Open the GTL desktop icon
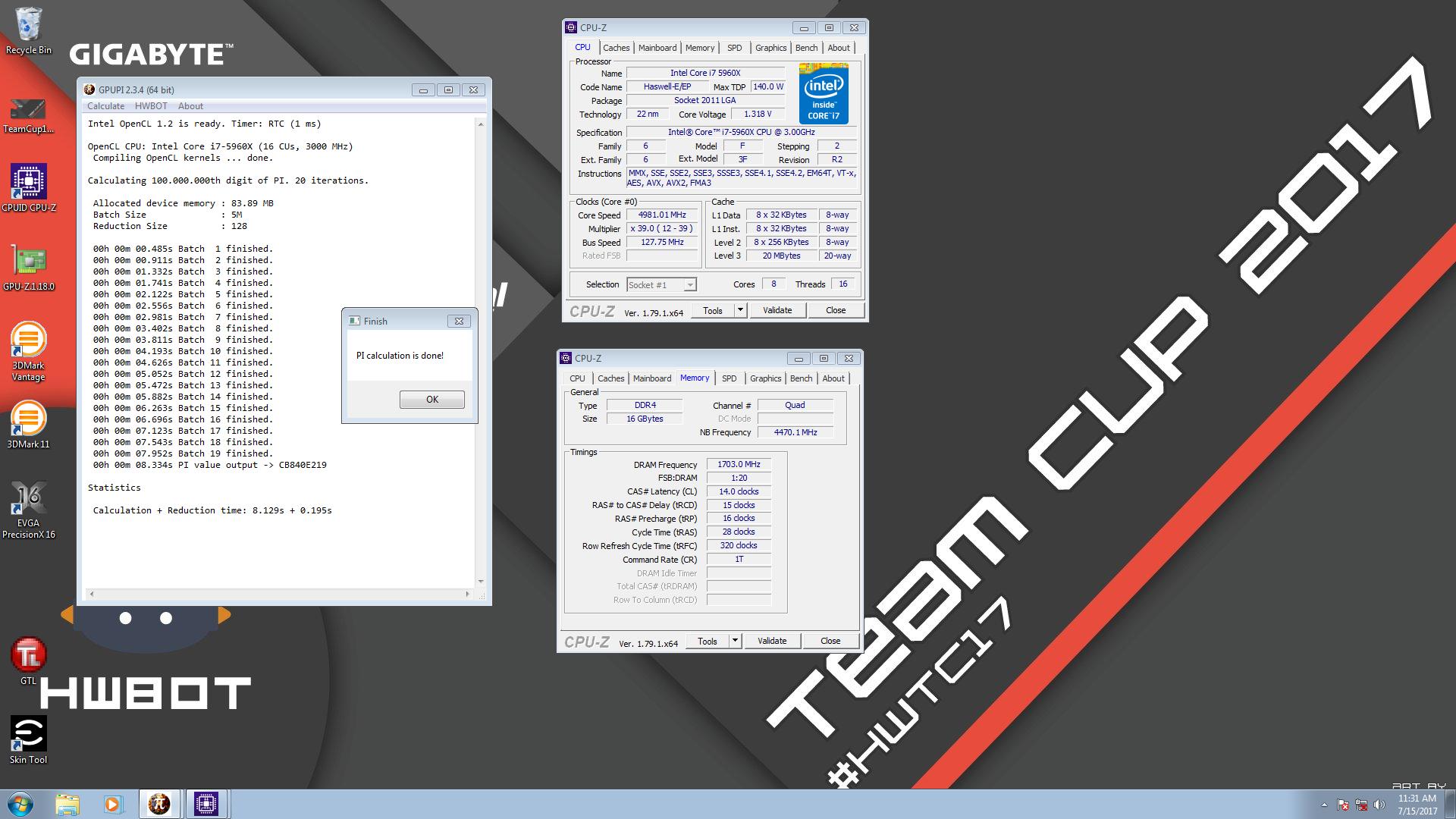This screenshot has height=819, width=1456. (29, 661)
